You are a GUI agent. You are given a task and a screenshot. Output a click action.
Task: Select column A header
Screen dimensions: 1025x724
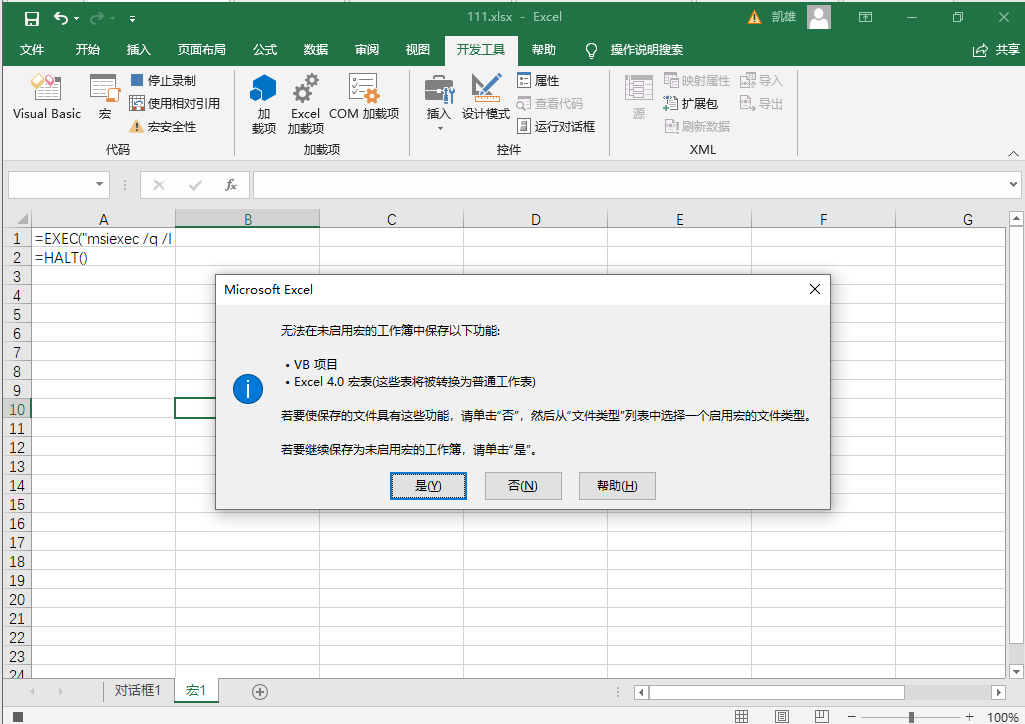tap(103, 219)
